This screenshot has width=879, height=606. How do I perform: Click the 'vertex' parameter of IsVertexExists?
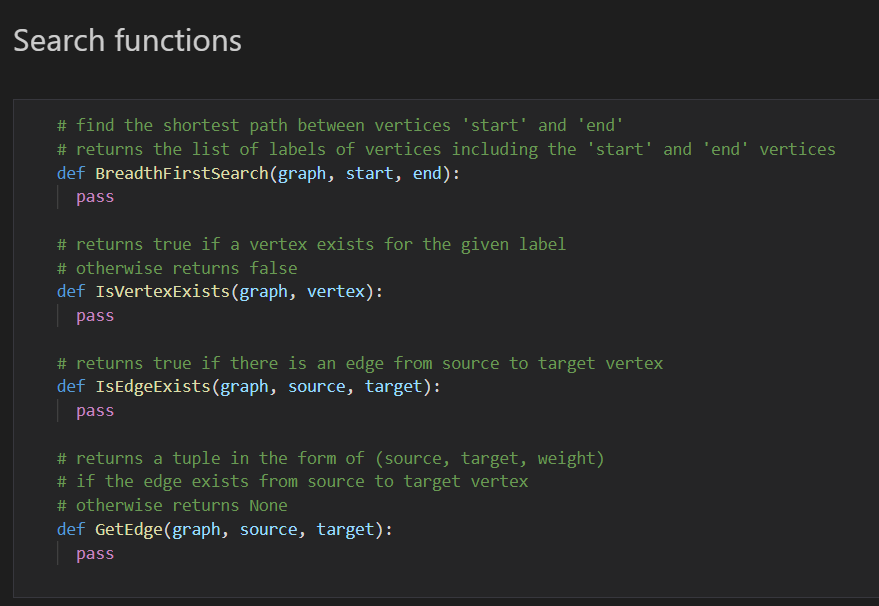tap(335, 292)
